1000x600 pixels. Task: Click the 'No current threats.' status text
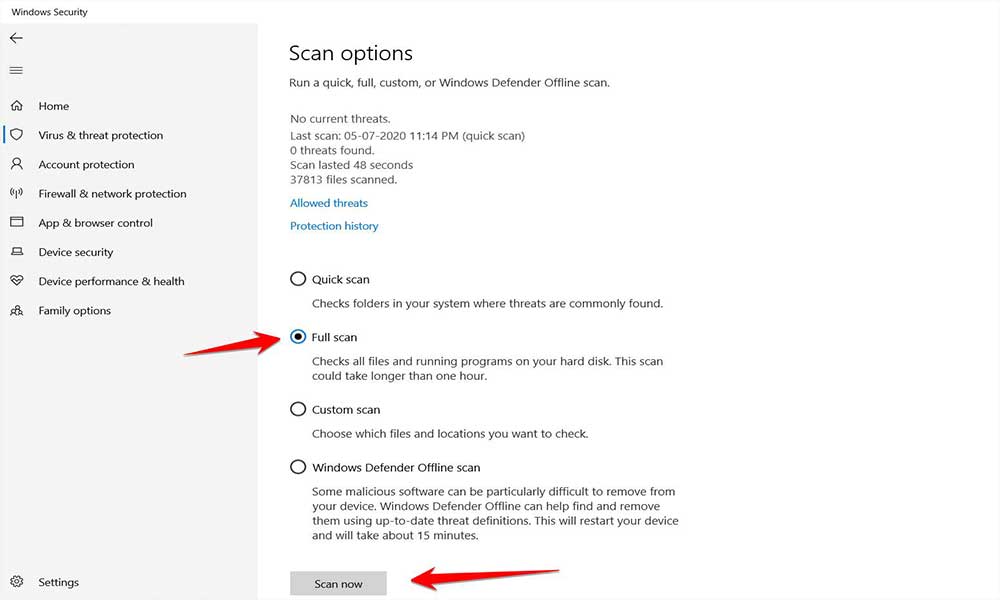340,119
